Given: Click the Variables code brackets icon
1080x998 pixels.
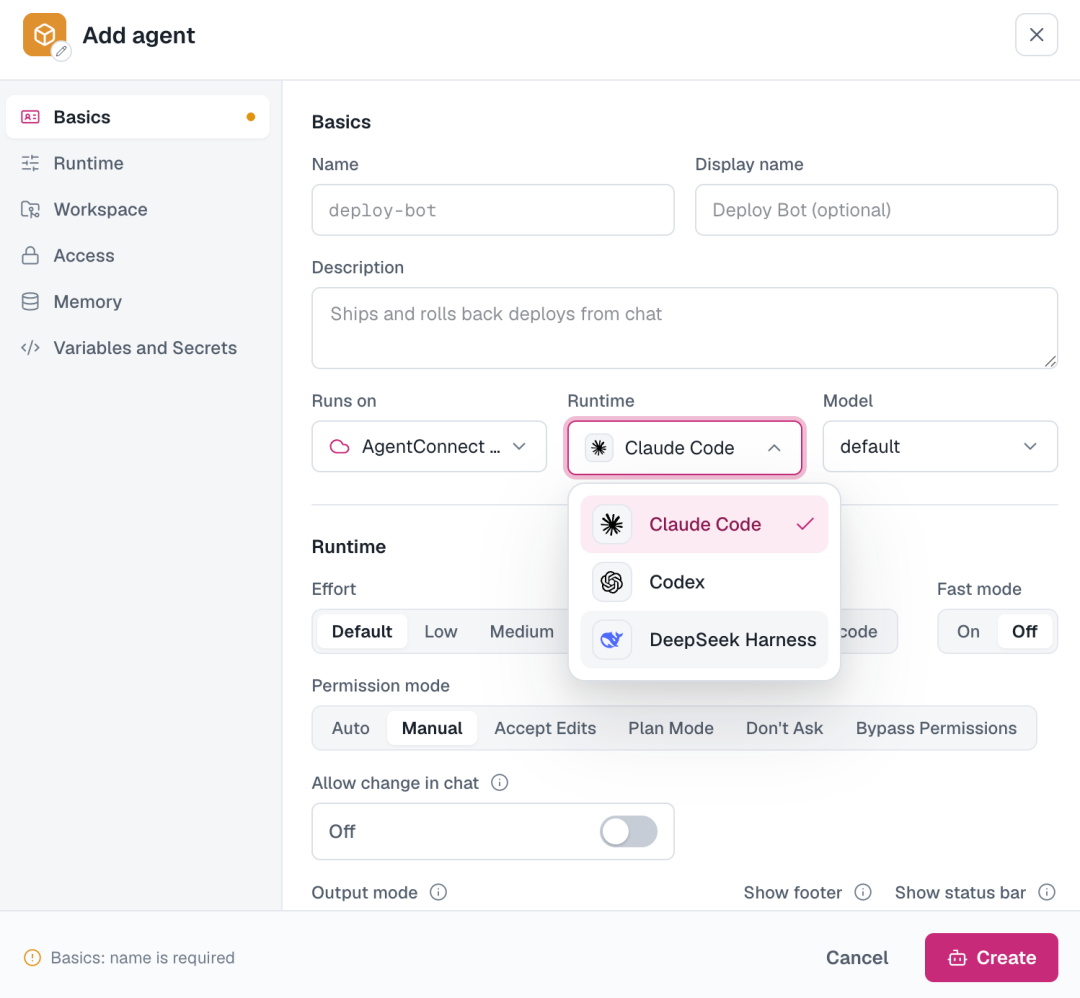Looking at the screenshot, I should [30, 348].
